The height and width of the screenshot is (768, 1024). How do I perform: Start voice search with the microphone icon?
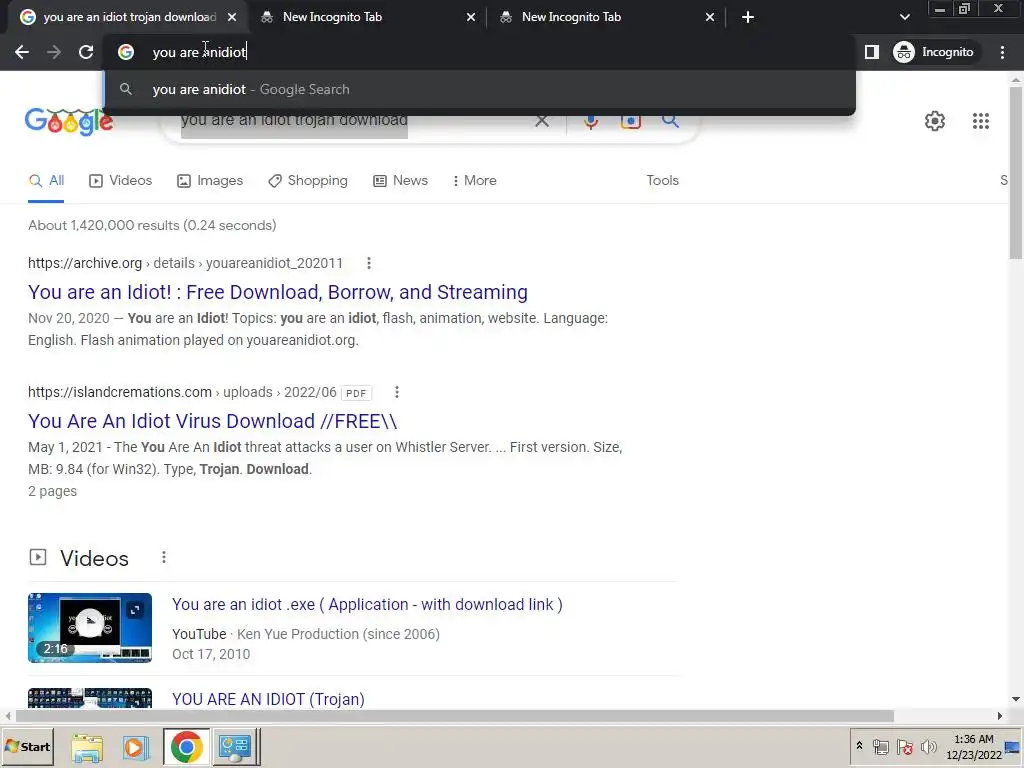coord(591,121)
